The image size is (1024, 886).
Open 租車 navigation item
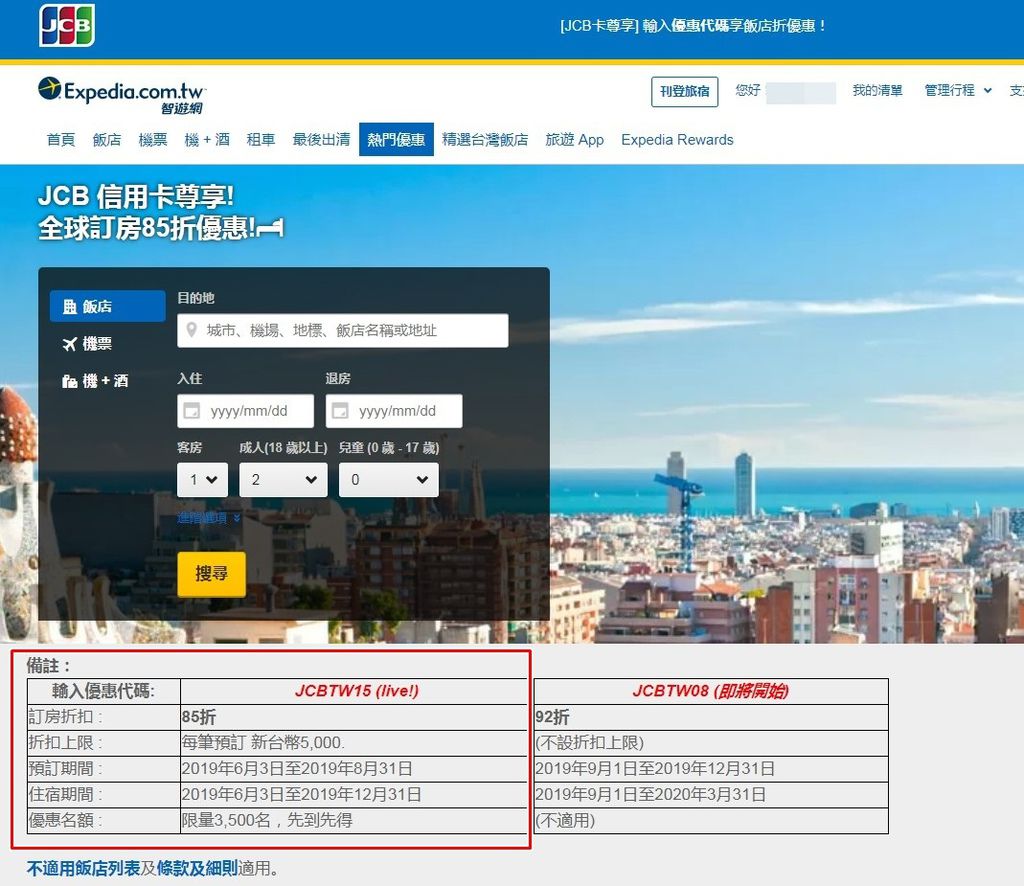tap(261, 140)
